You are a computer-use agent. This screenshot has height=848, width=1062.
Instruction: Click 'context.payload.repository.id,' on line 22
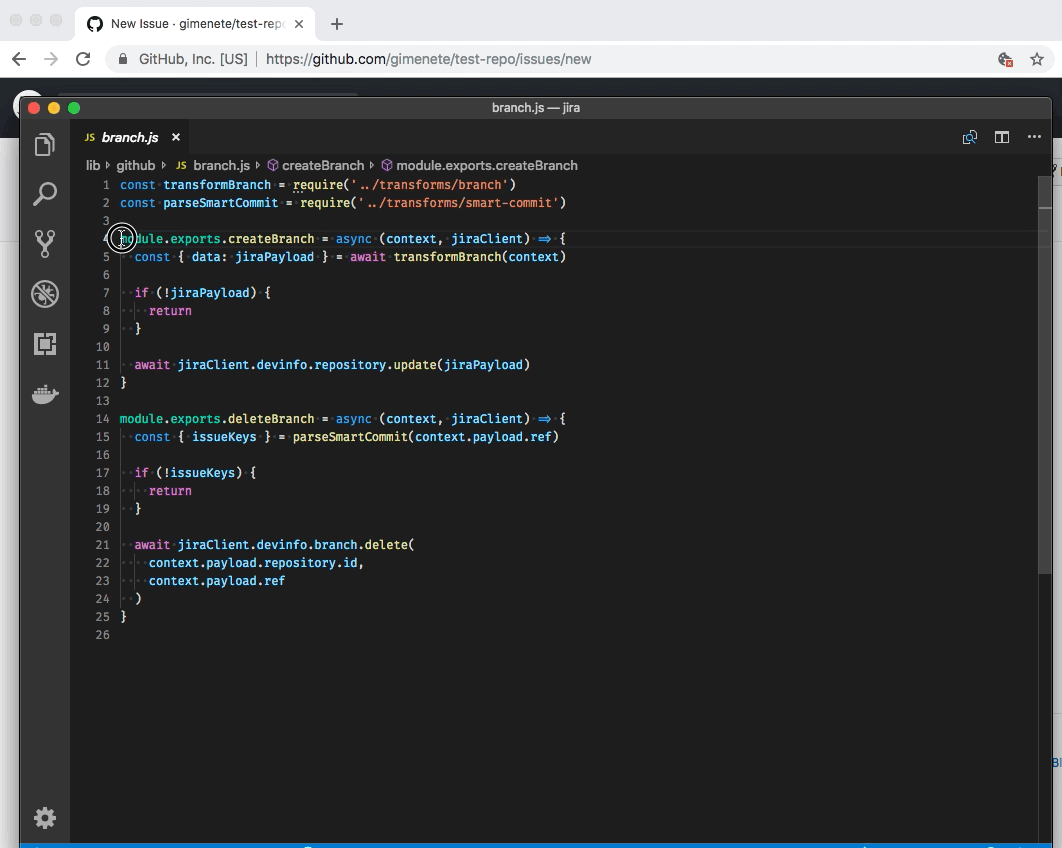point(256,563)
